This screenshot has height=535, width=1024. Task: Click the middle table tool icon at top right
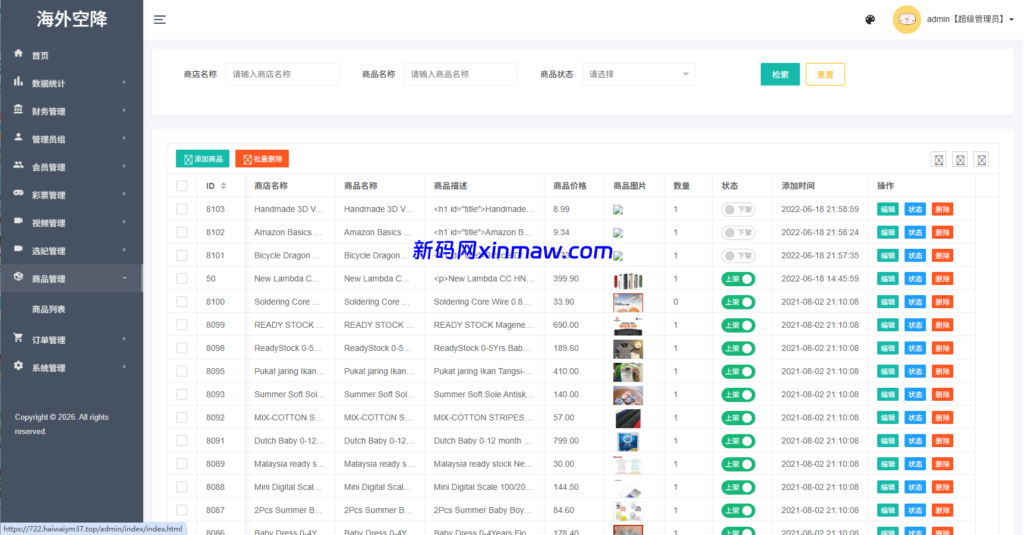point(960,160)
